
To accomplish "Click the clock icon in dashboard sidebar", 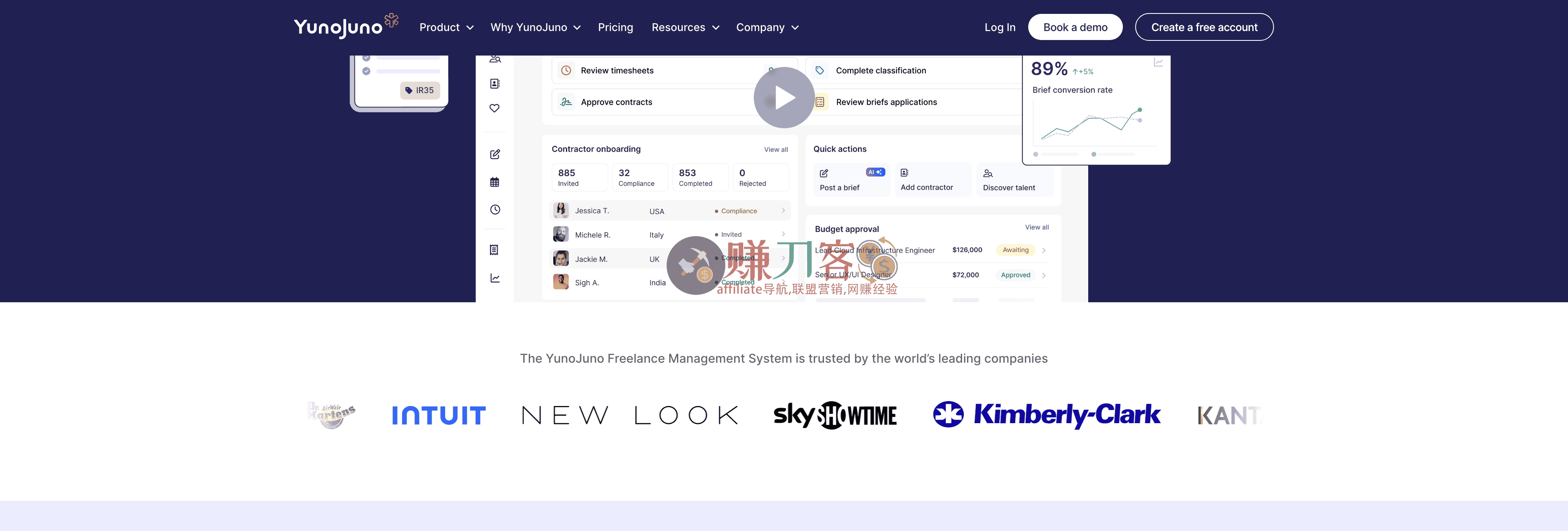I will (495, 210).
